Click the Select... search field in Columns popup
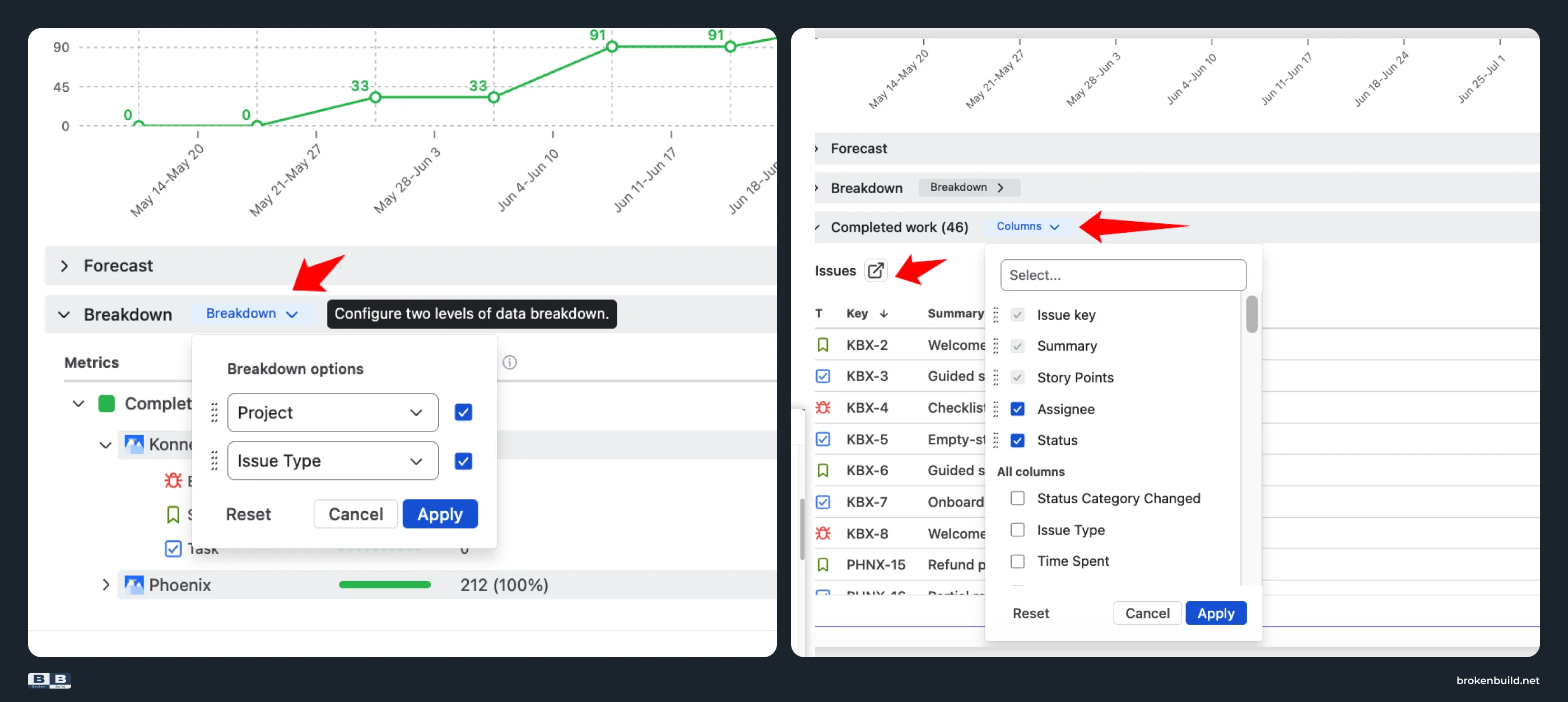This screenshot has width=1568, height=702. [1123, 275]
